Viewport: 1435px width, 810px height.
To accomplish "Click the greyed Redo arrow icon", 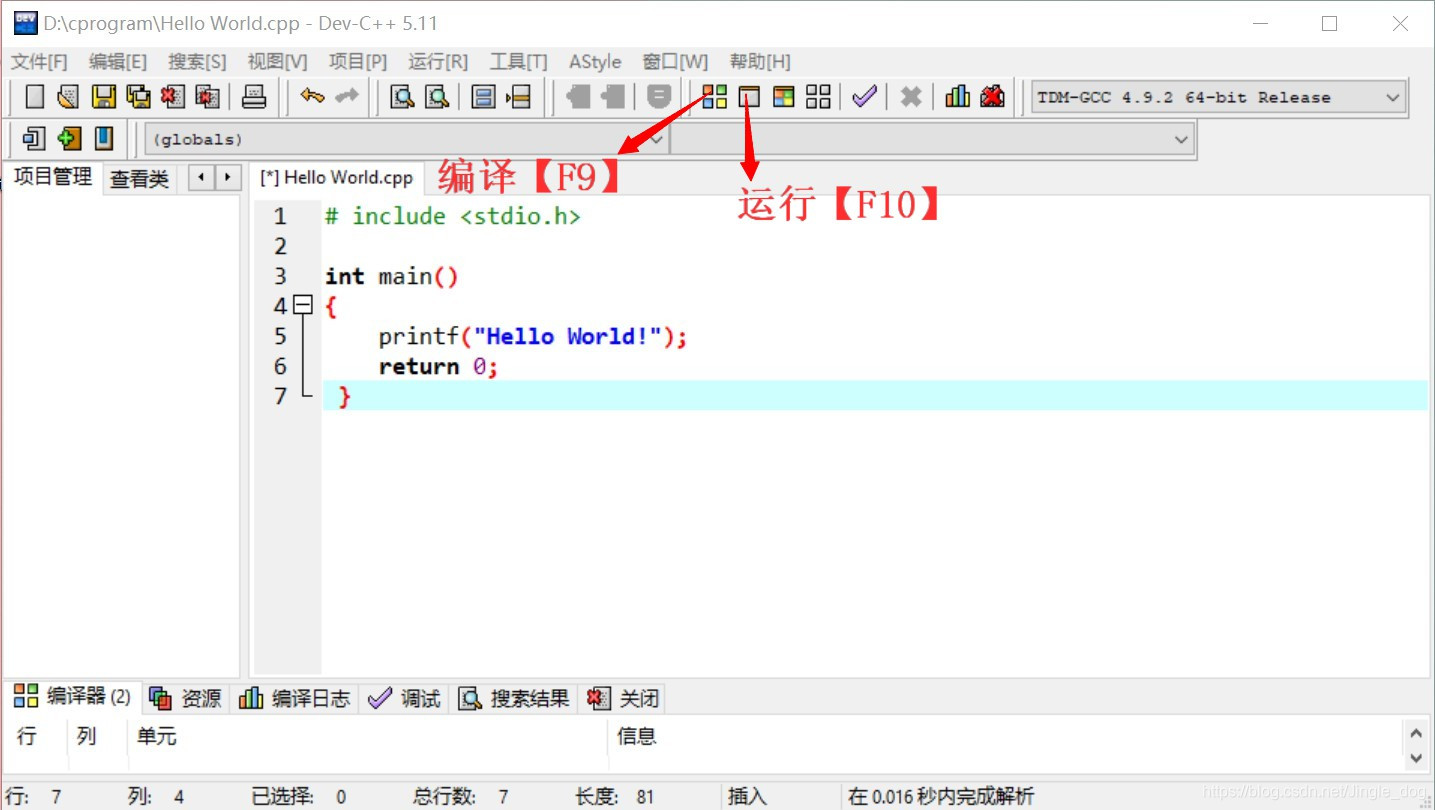I will pos(346,97).
